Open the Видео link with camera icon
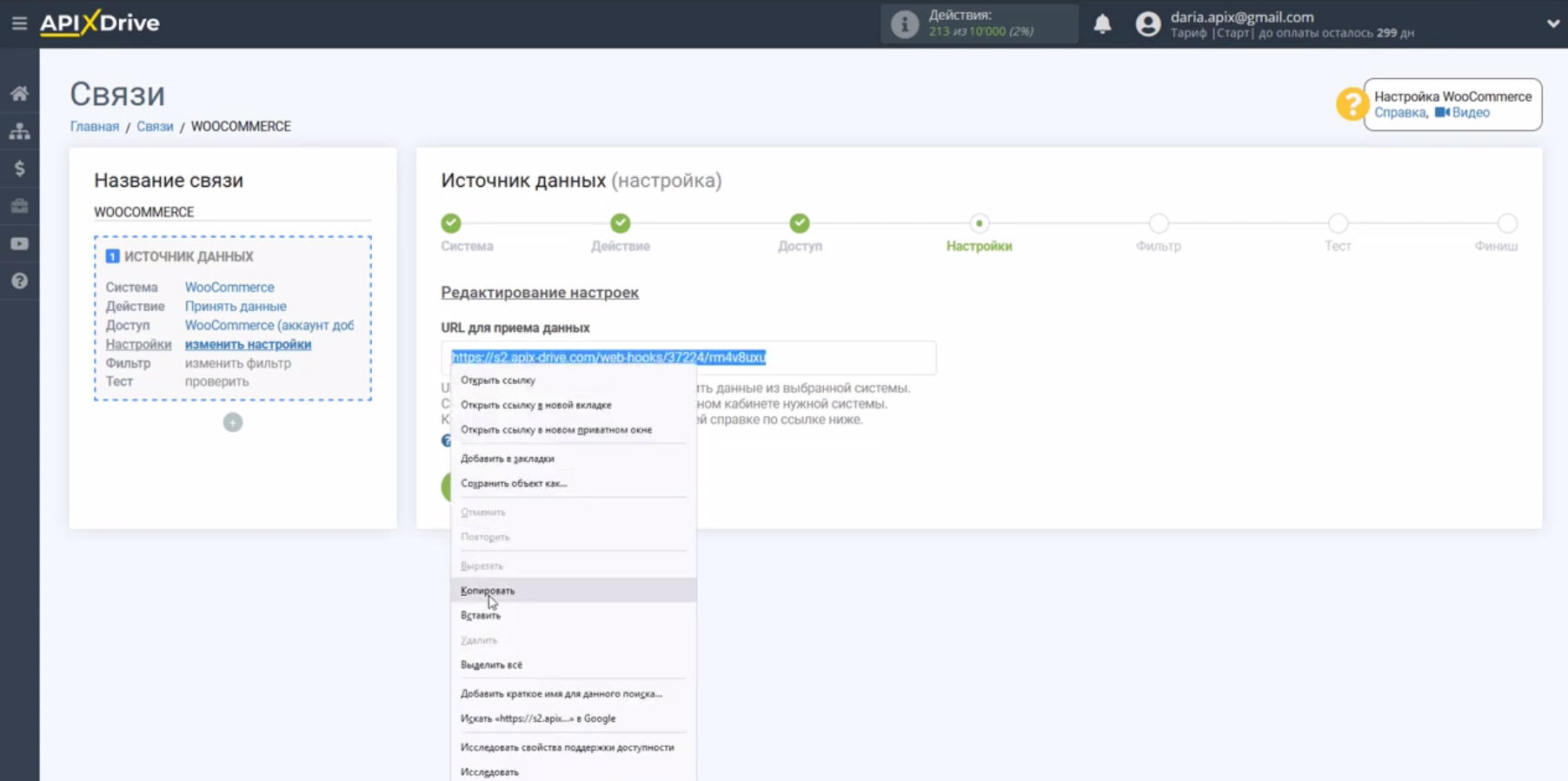The image size is (1568, 781). 1462,112
